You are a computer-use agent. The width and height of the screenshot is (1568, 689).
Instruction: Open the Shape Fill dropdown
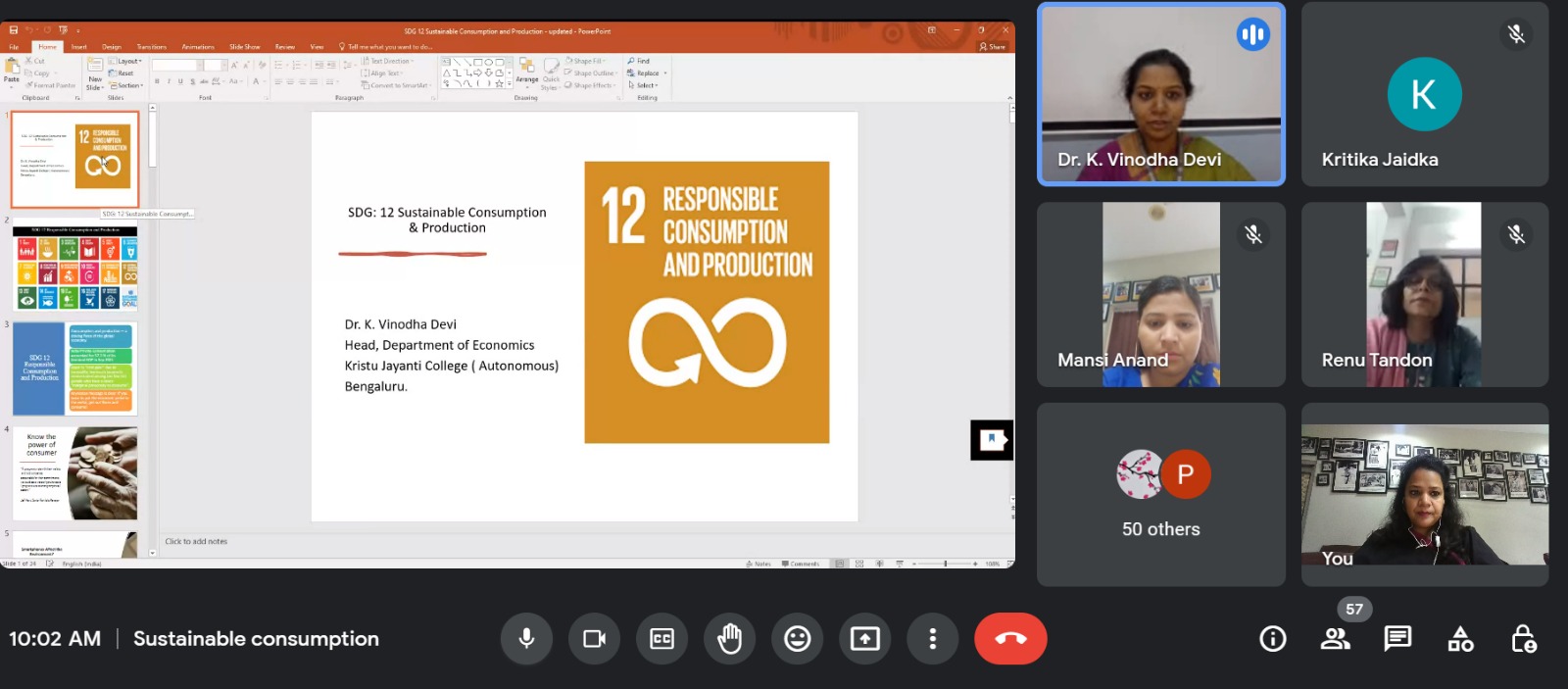coord(587,61)
